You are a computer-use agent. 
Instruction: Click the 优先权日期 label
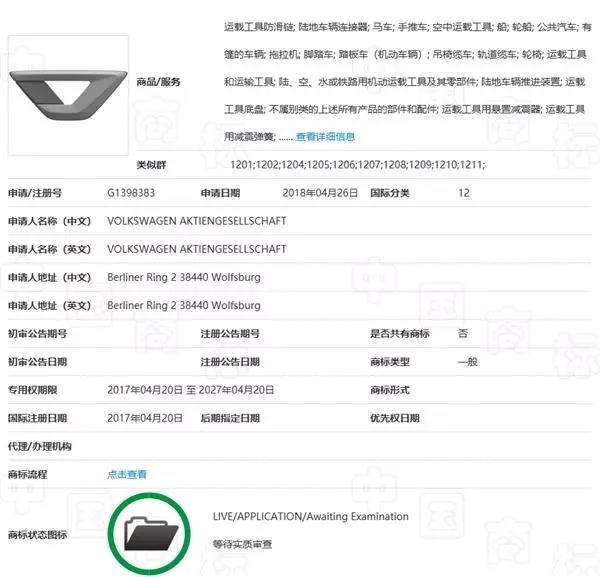395,418
